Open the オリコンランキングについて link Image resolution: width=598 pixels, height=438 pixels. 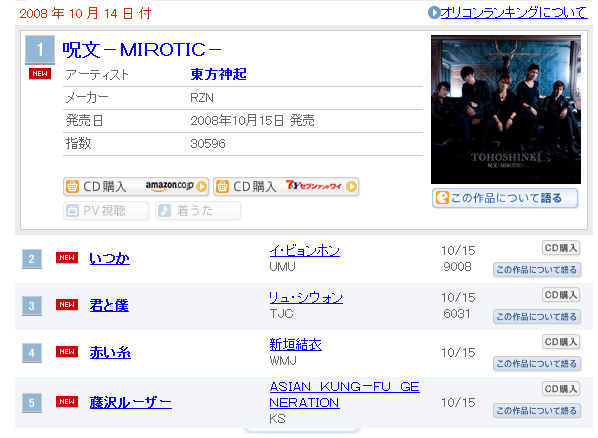[514, 13]
